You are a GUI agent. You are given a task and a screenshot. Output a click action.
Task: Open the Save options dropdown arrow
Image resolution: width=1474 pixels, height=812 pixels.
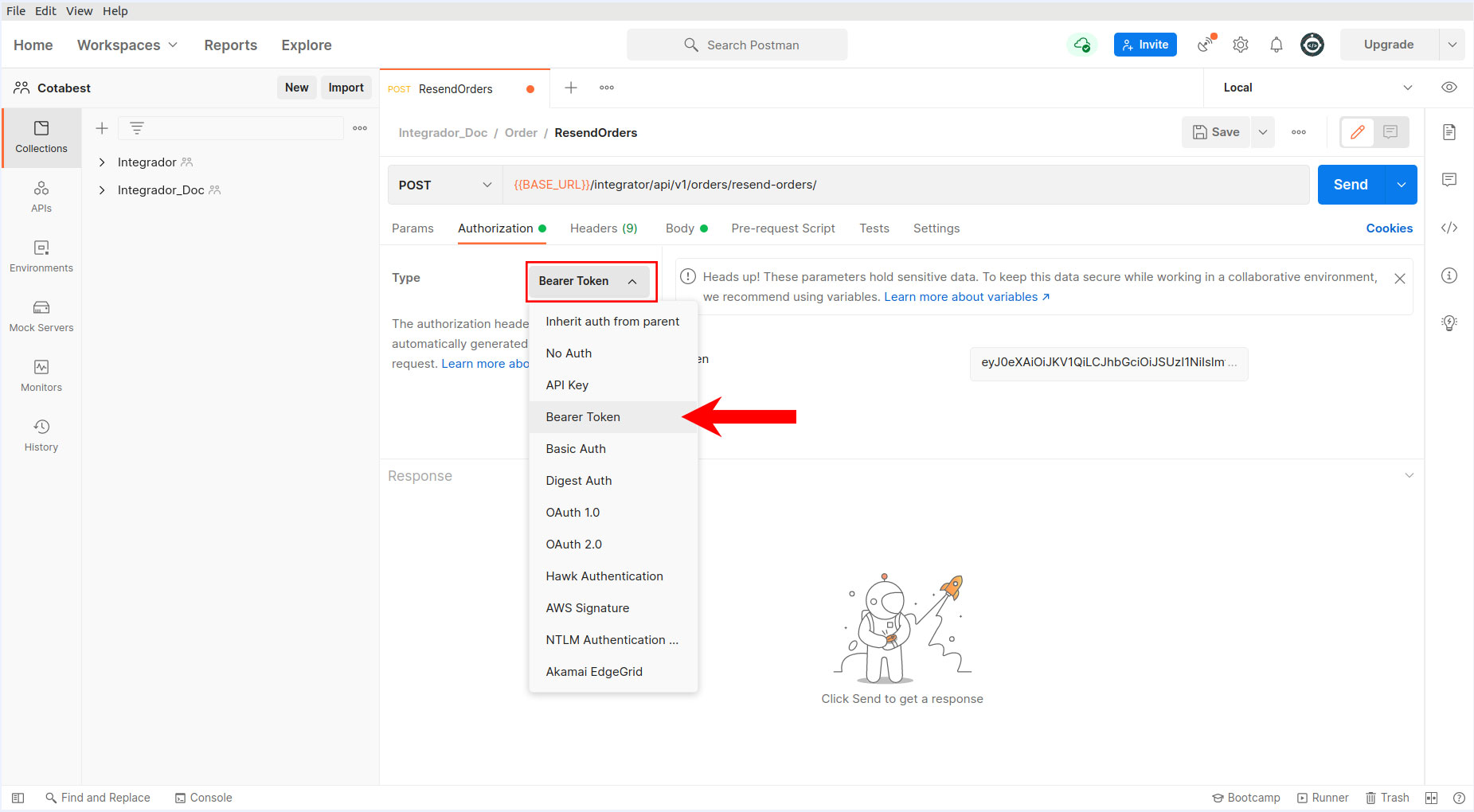(x=1263, y=132)
